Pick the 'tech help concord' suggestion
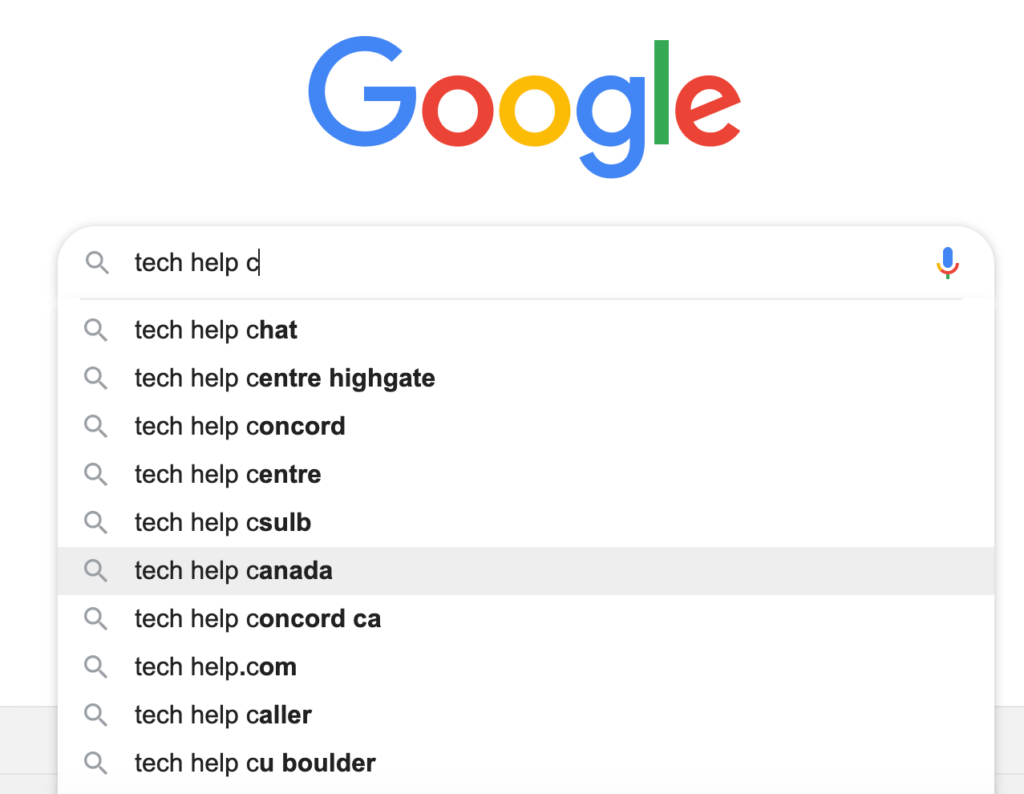The width and height of the screenshot is (1024, 794). coord(526,426)
